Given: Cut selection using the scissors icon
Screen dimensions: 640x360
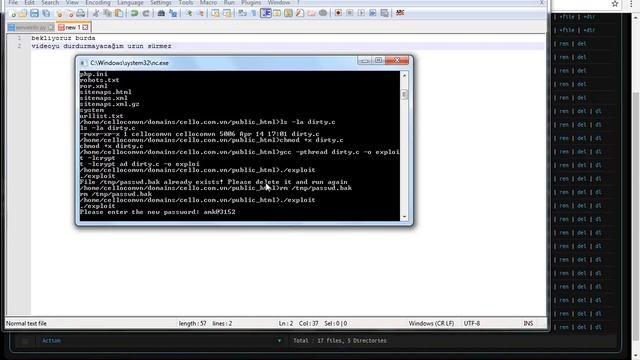Looking at the screenshot, I should [x=96, y=13].
